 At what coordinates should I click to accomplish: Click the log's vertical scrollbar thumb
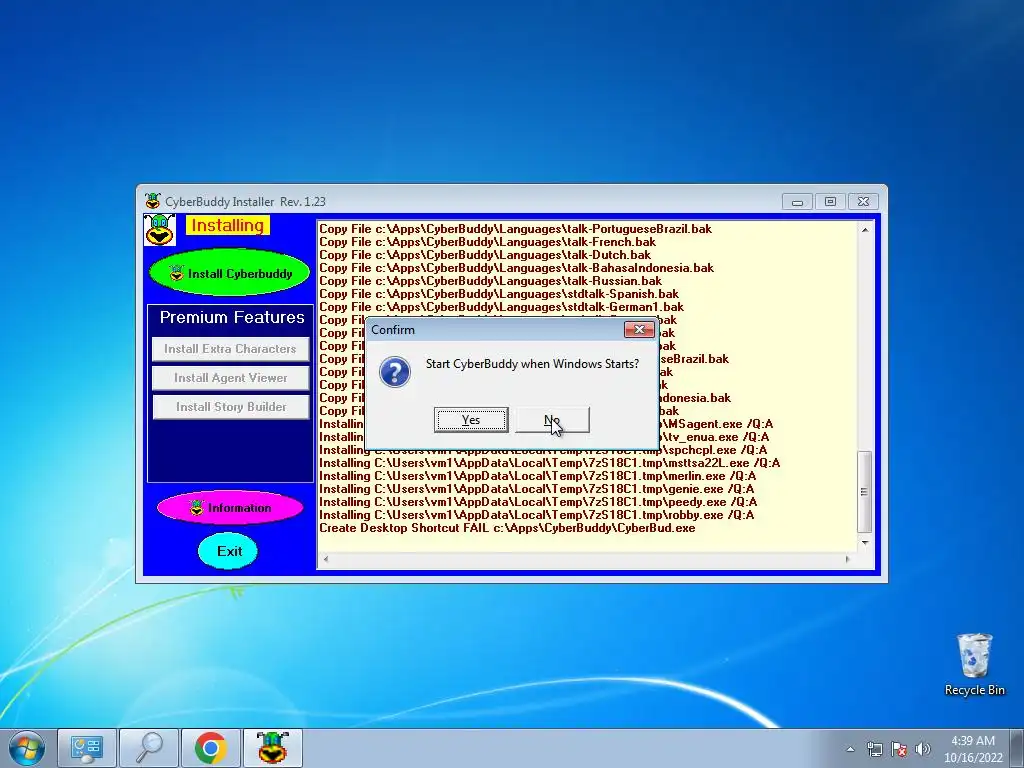pos(865,492)
